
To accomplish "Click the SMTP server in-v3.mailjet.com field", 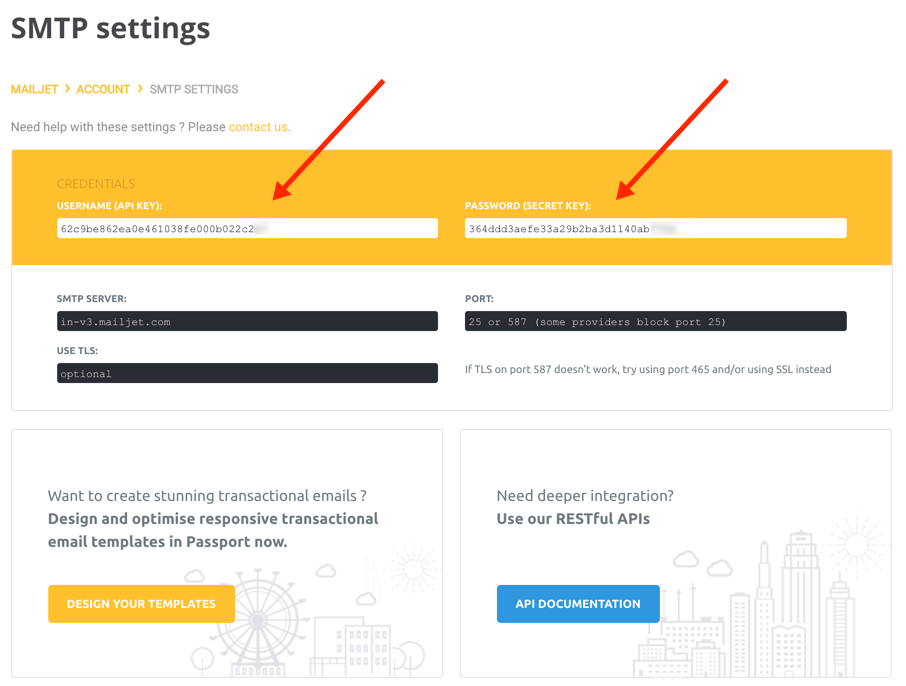I will [x=247, y=321].
